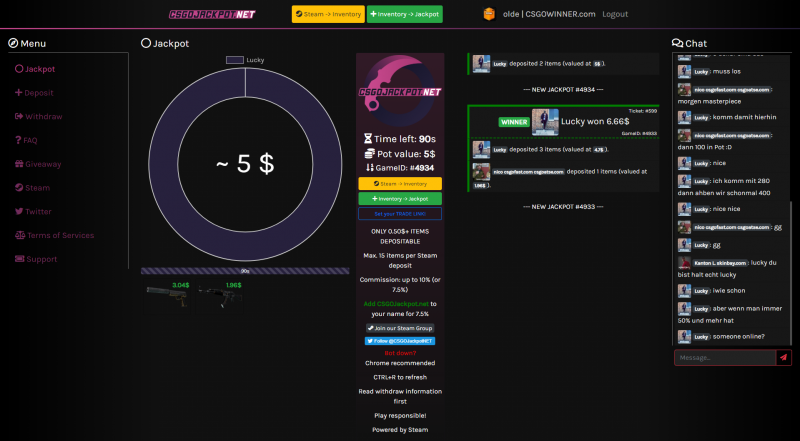Click Follow @CSGOJackpotNET Twitter button
Viewport: 800px width, 441px height.
point(400,341)
